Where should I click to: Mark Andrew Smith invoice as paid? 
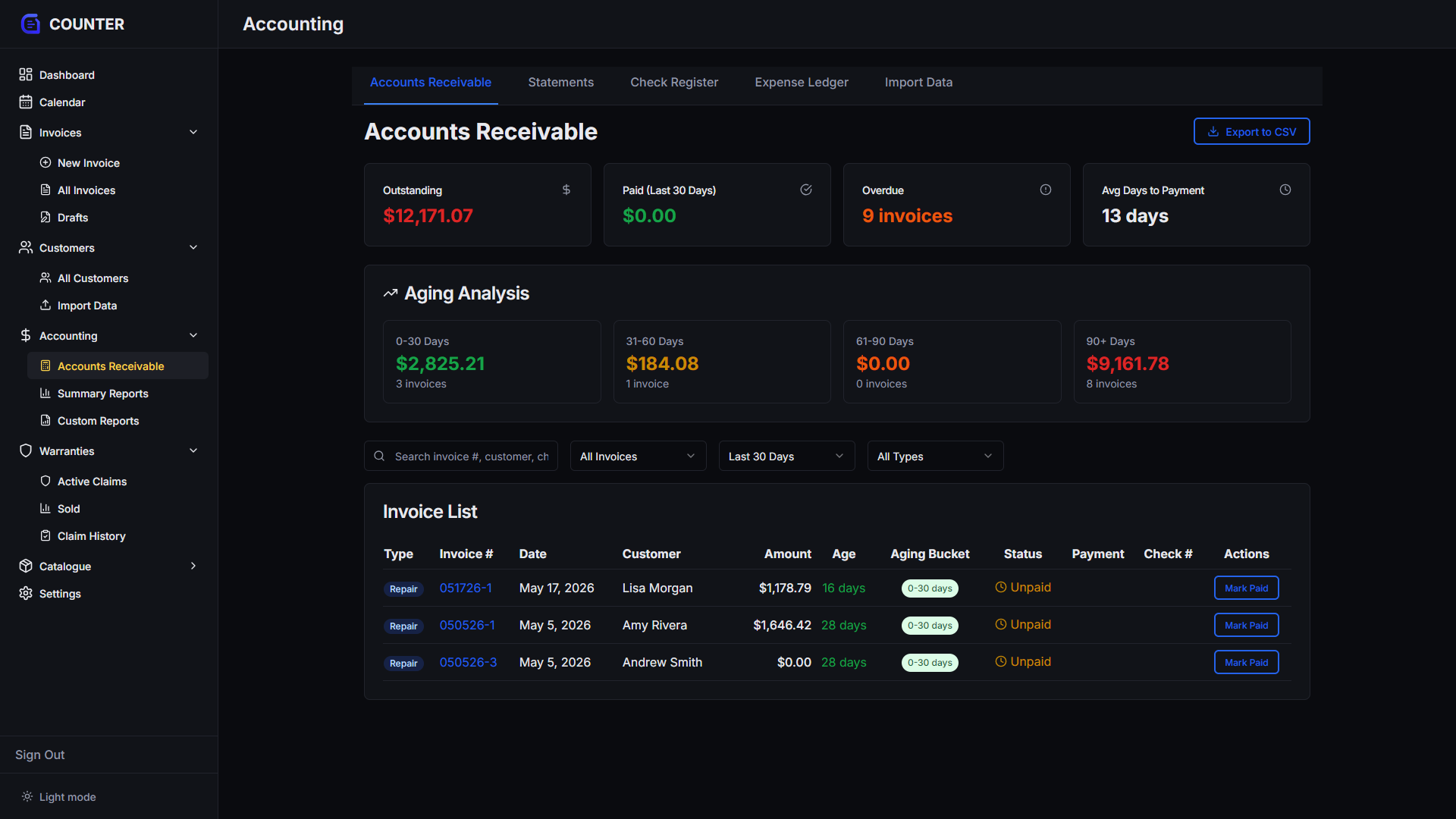1246,662
